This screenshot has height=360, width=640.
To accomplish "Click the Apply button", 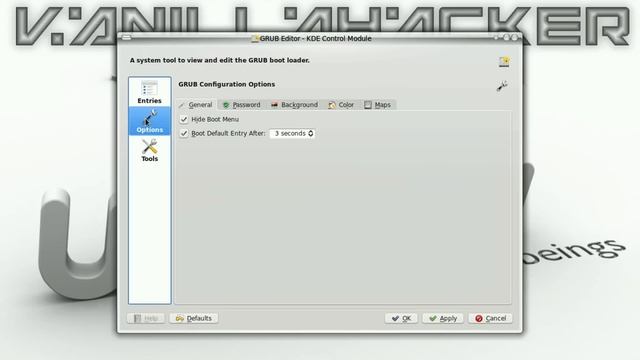I will 443,318.
